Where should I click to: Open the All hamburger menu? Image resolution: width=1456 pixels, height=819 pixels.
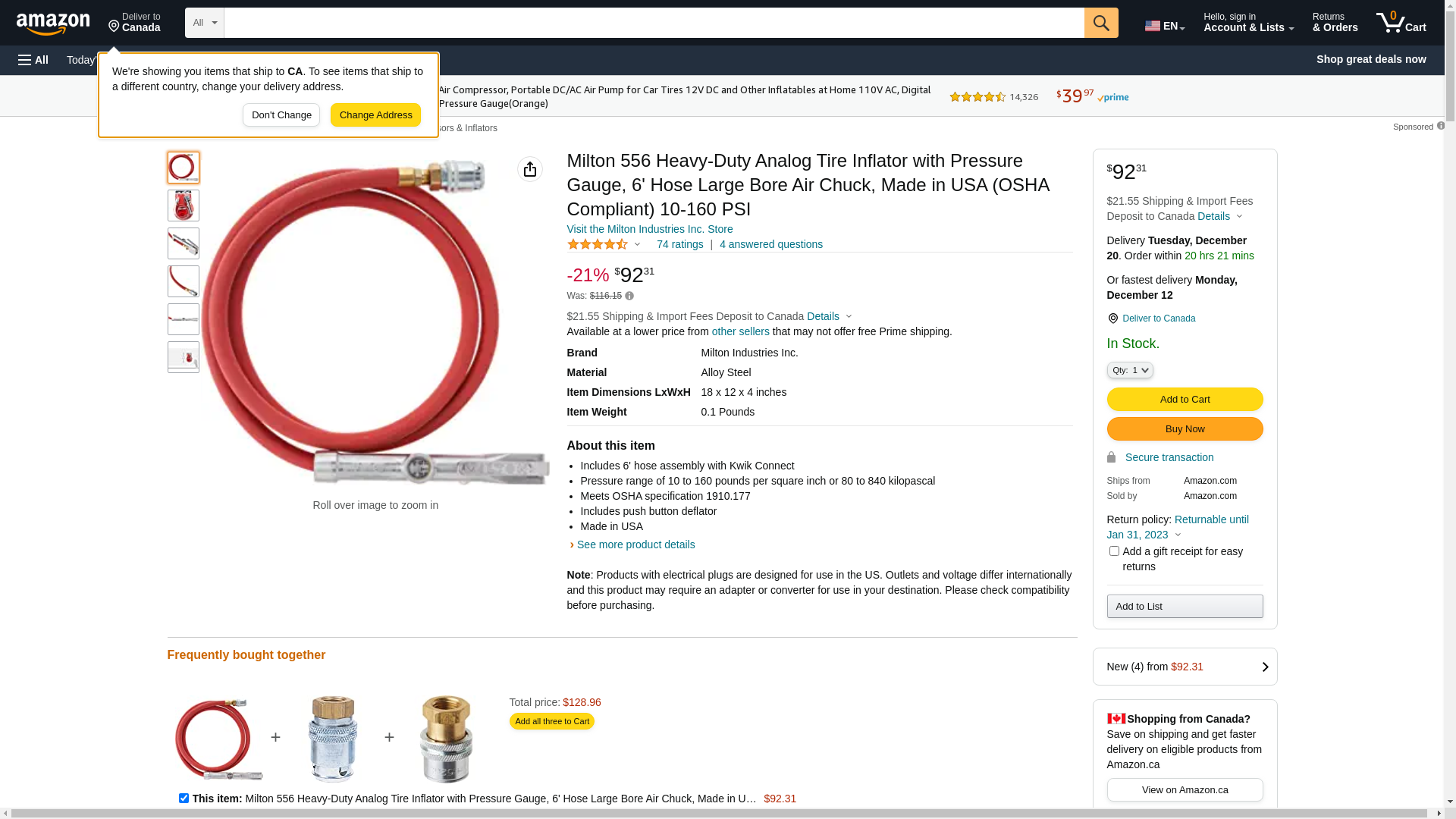pos(33,60)
